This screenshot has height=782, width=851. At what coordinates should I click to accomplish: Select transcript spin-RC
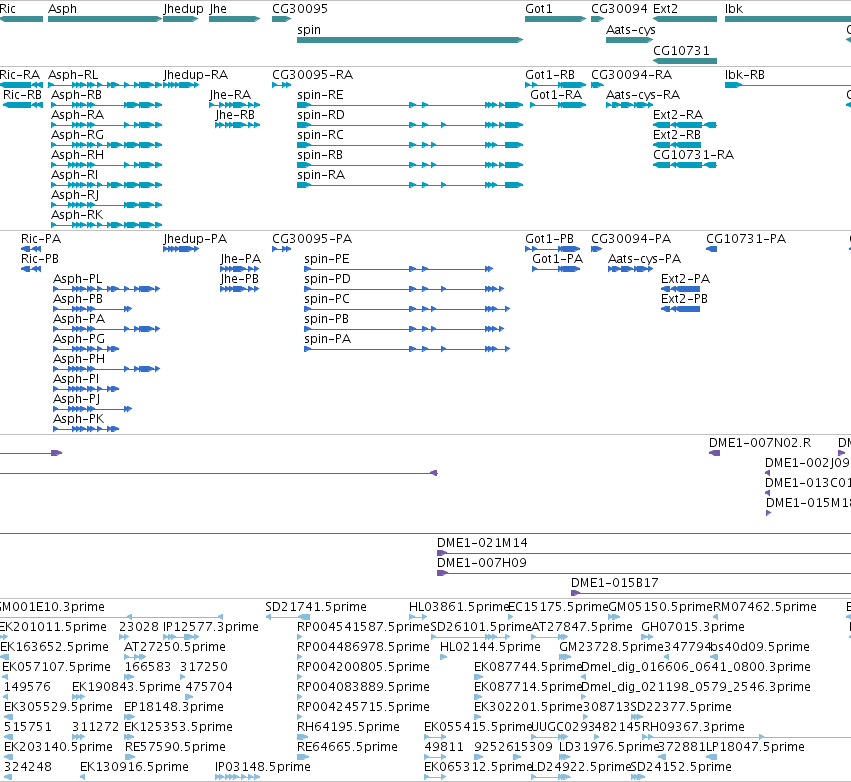410,145
